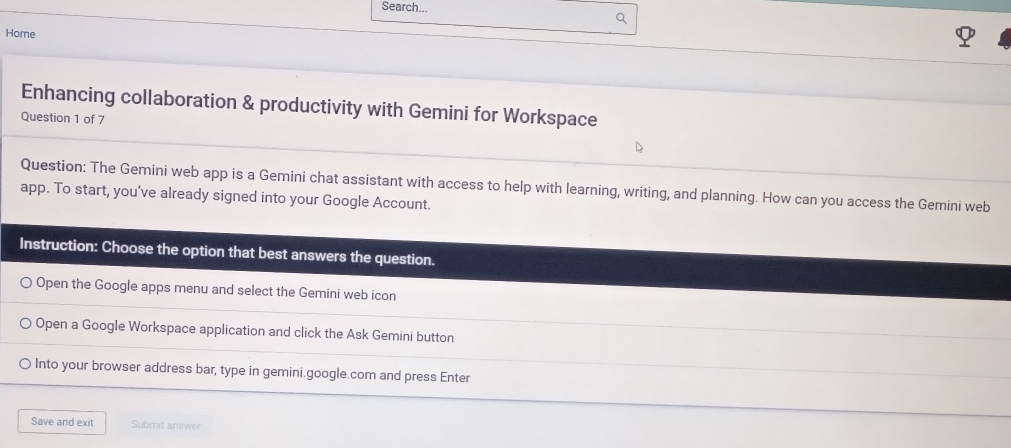
Task: Click the Save and exit button
Action: [62, 422]
